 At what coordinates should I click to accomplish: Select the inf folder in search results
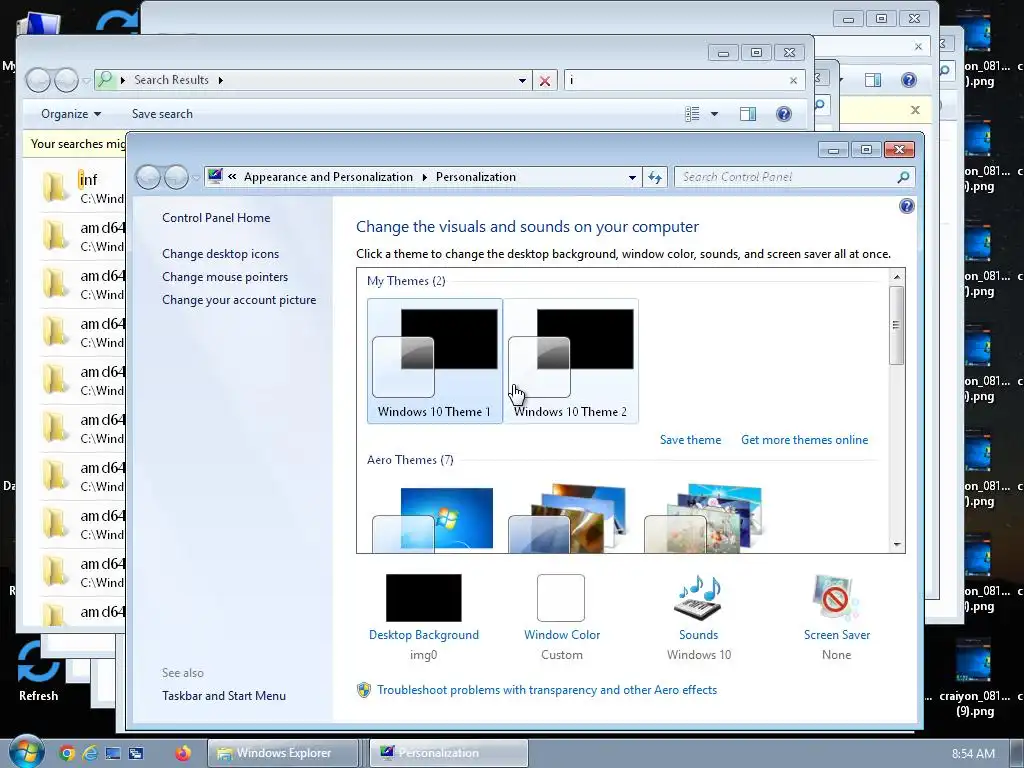[82, 188]
